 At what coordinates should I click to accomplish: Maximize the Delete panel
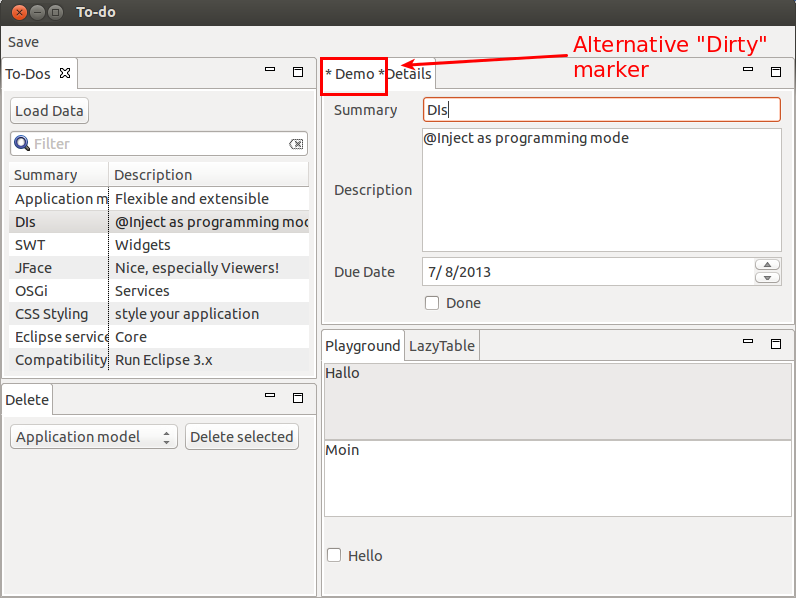(x=298, y=398)
